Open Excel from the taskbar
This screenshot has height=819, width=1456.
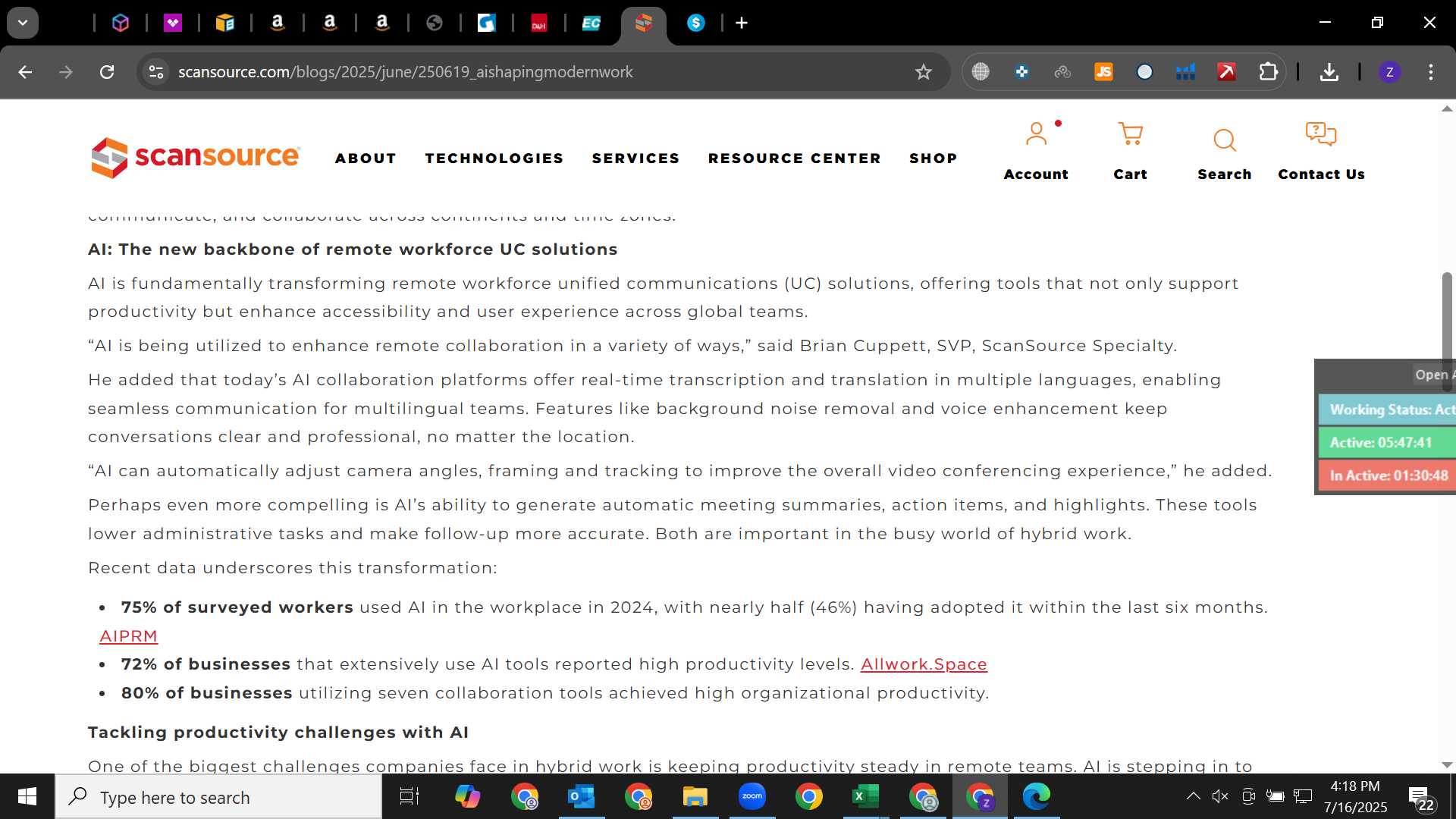tap(865, 796)
